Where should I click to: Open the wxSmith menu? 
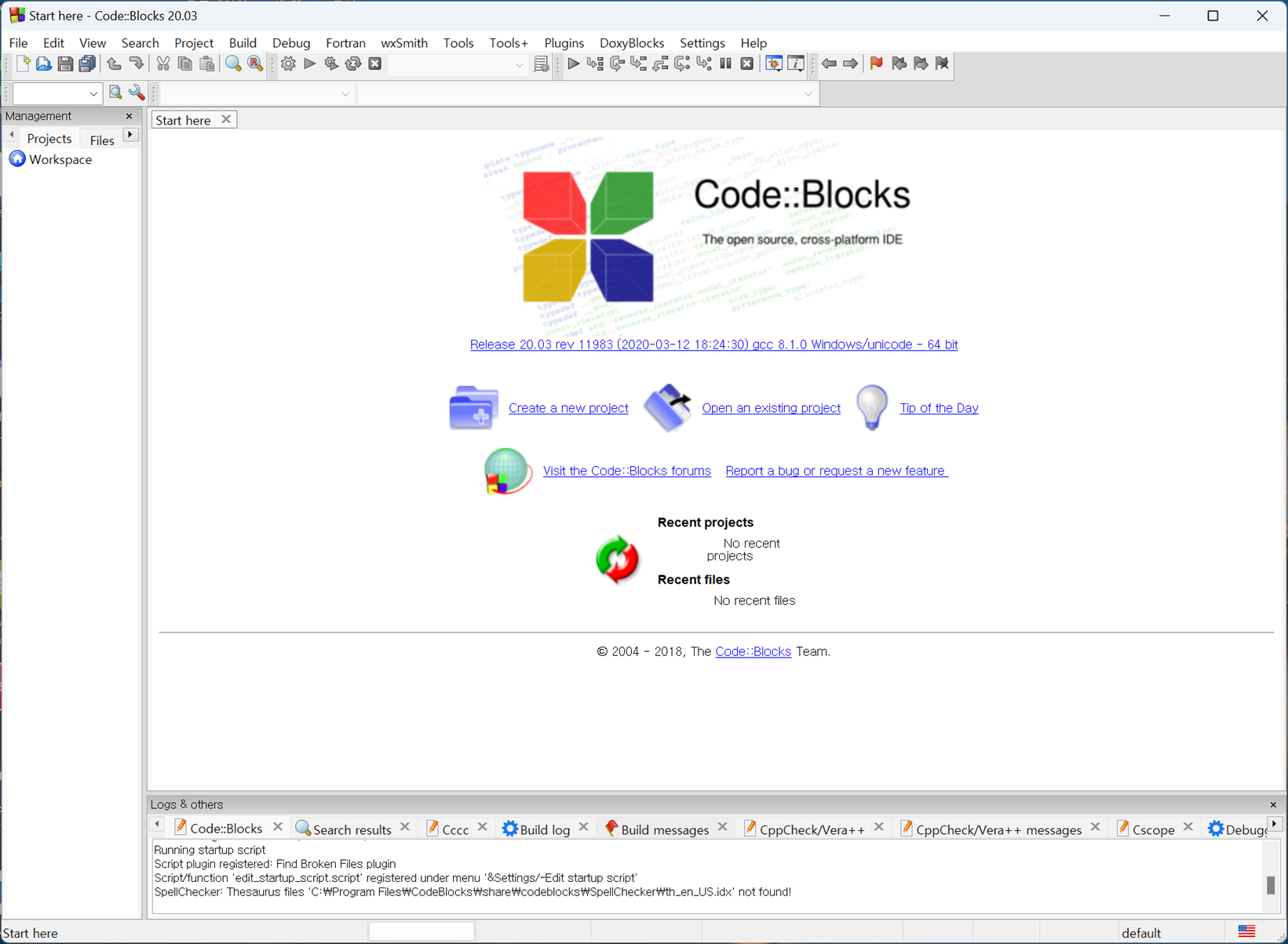pos(404,42)
